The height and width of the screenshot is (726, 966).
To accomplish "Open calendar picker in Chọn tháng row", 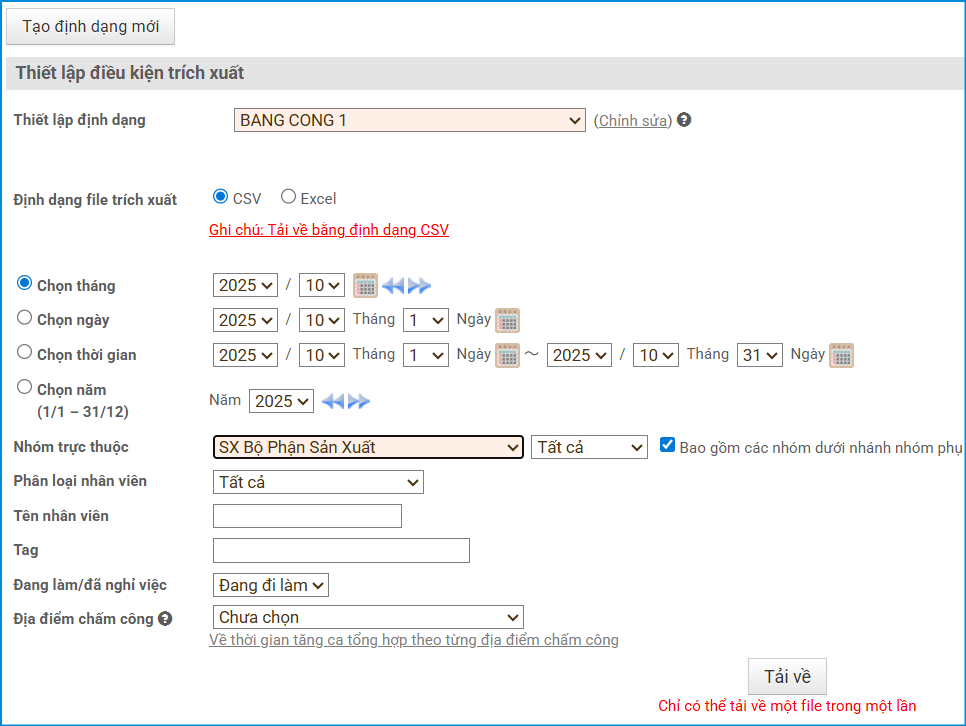I will [x=365, y=286].
